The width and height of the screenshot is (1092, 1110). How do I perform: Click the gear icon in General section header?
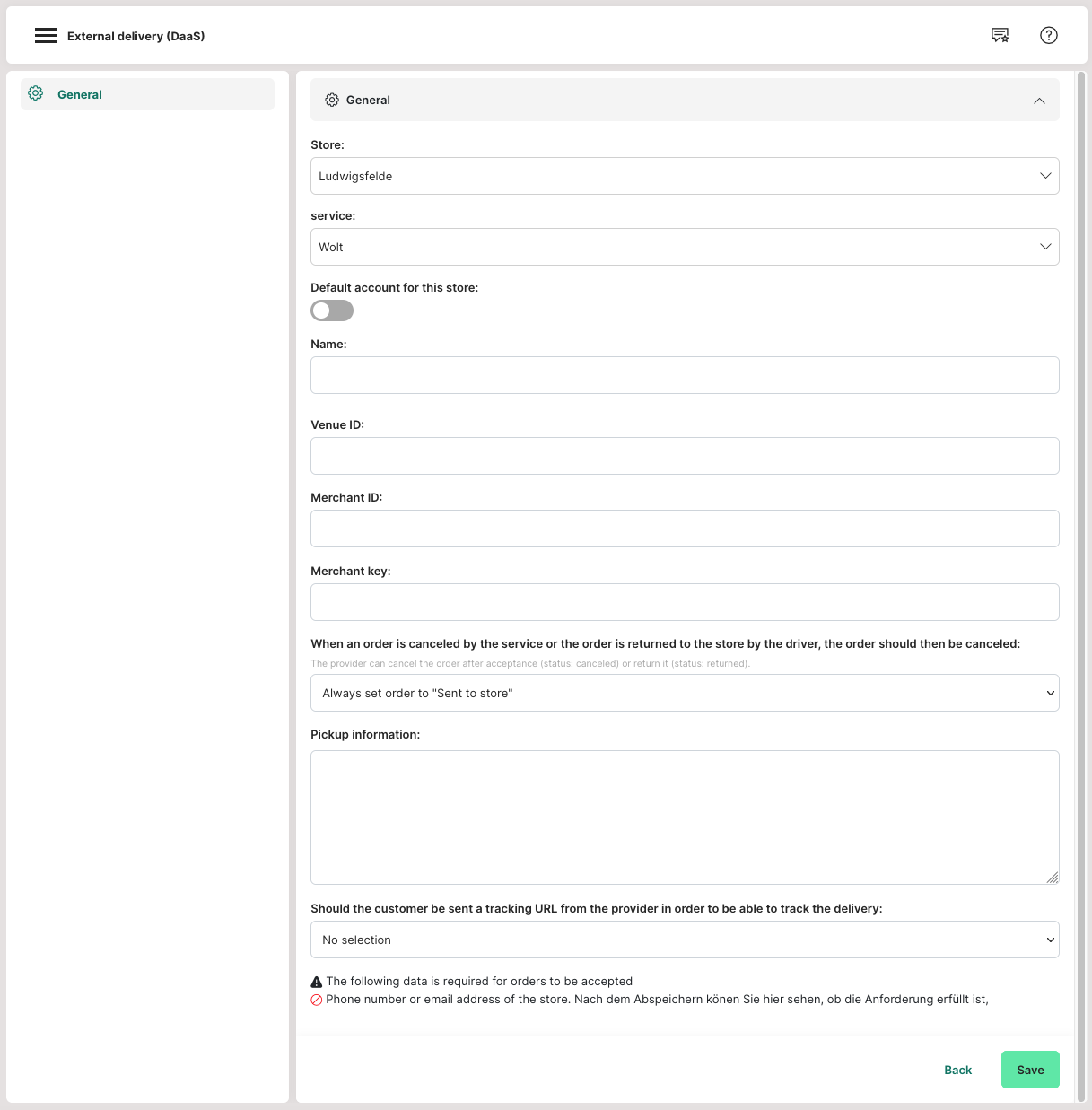332,101
